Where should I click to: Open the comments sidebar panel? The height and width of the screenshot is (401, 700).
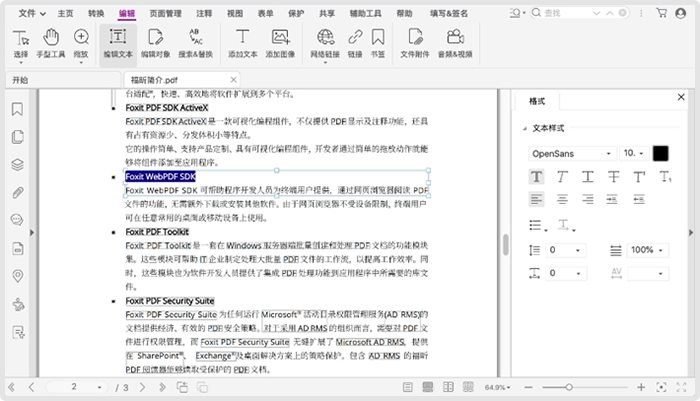17,220
